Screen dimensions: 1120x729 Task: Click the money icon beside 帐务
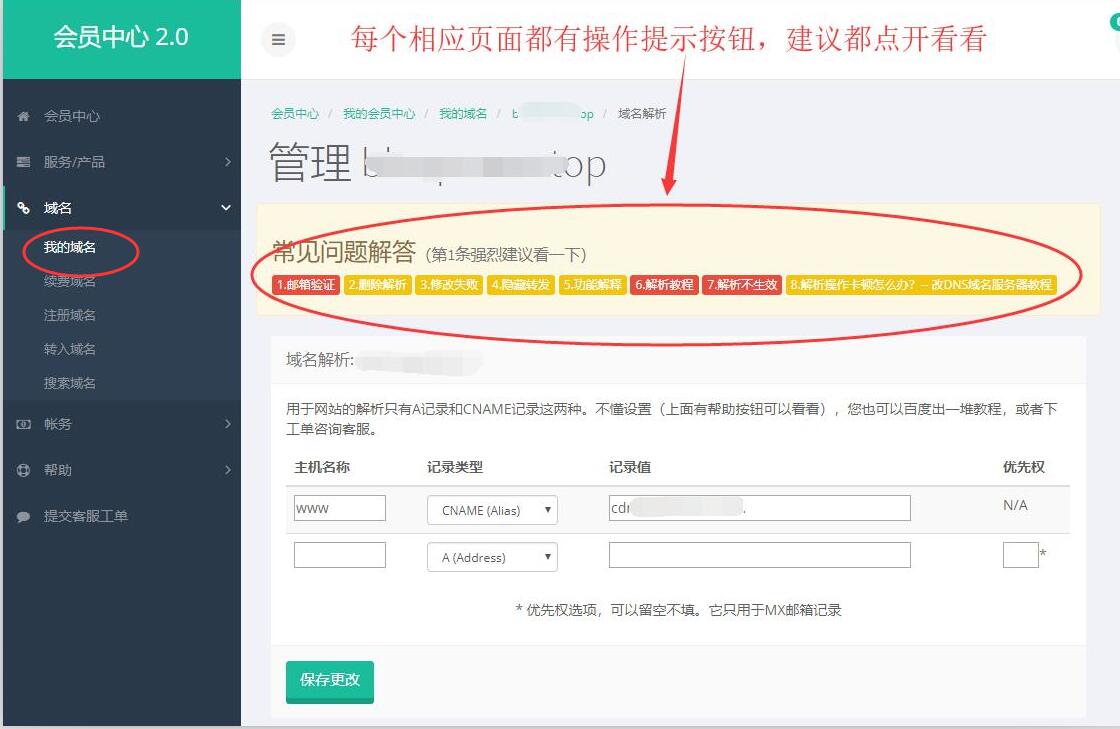pyautogui.click(x=24, y=424)
